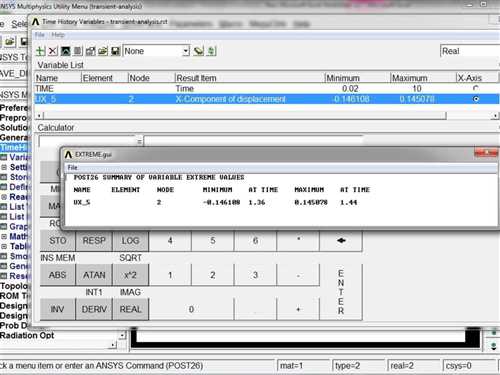This screenshot has height=375, width=500.
Task: Select the UX_5 variable row
Action: 267,99
